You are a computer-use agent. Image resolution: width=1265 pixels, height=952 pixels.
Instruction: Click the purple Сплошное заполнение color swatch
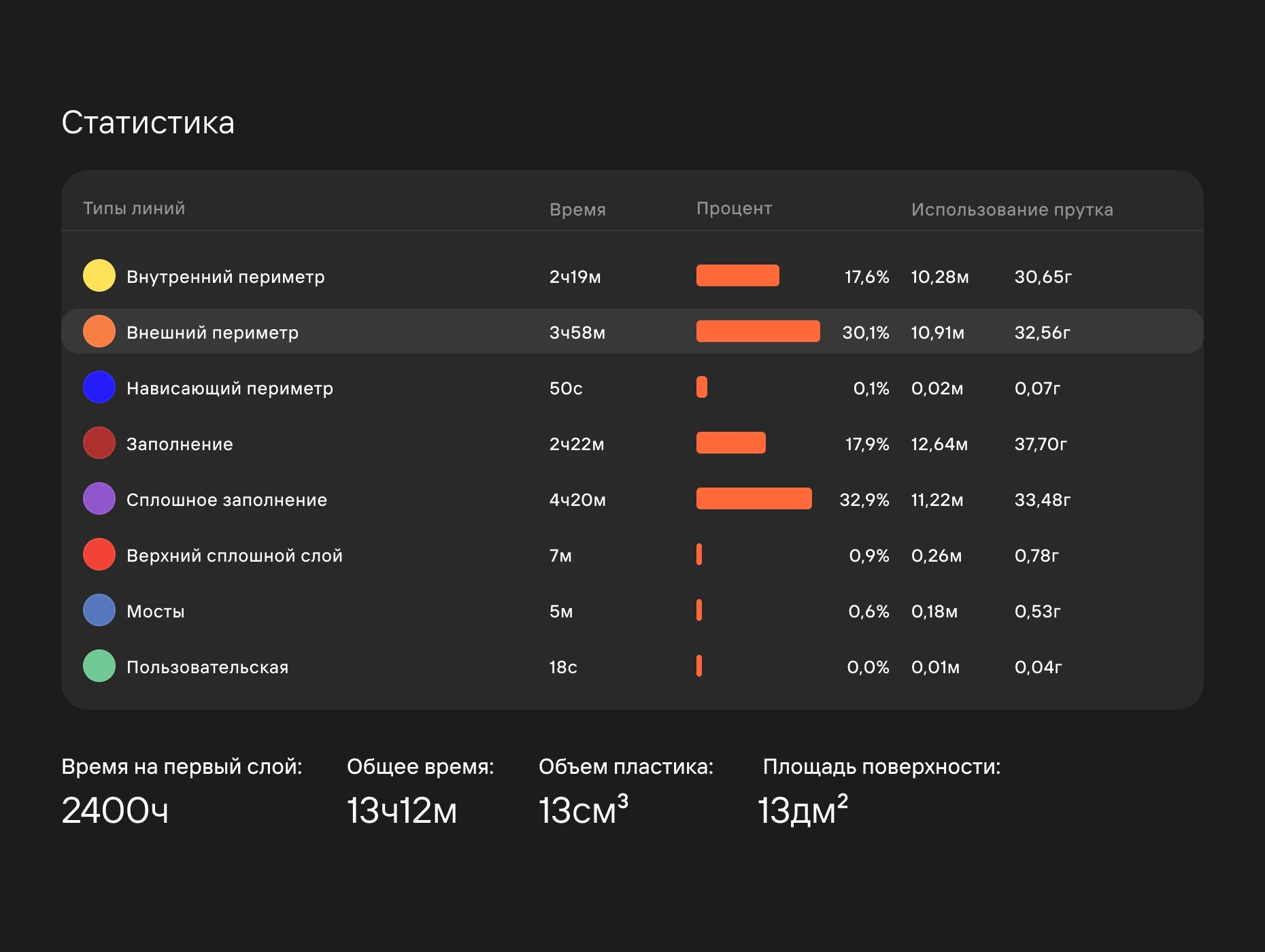pos(99,498)
